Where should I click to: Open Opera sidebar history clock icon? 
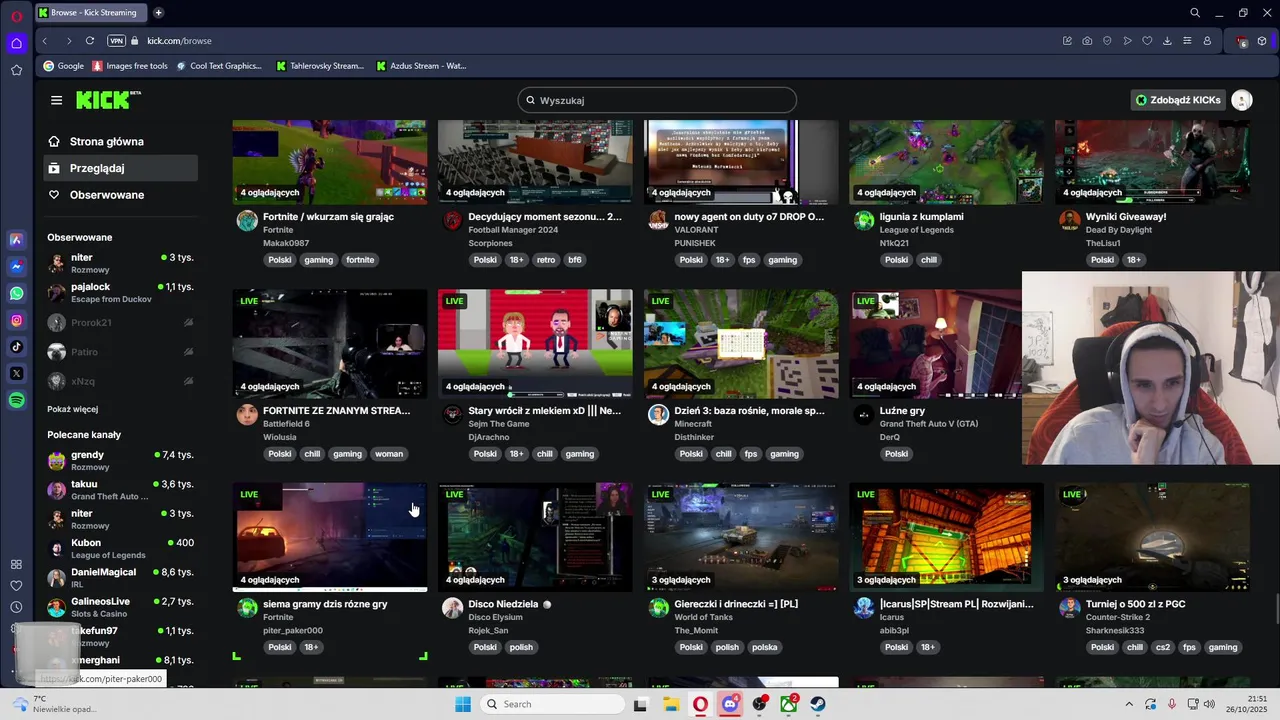pos(16,607)
